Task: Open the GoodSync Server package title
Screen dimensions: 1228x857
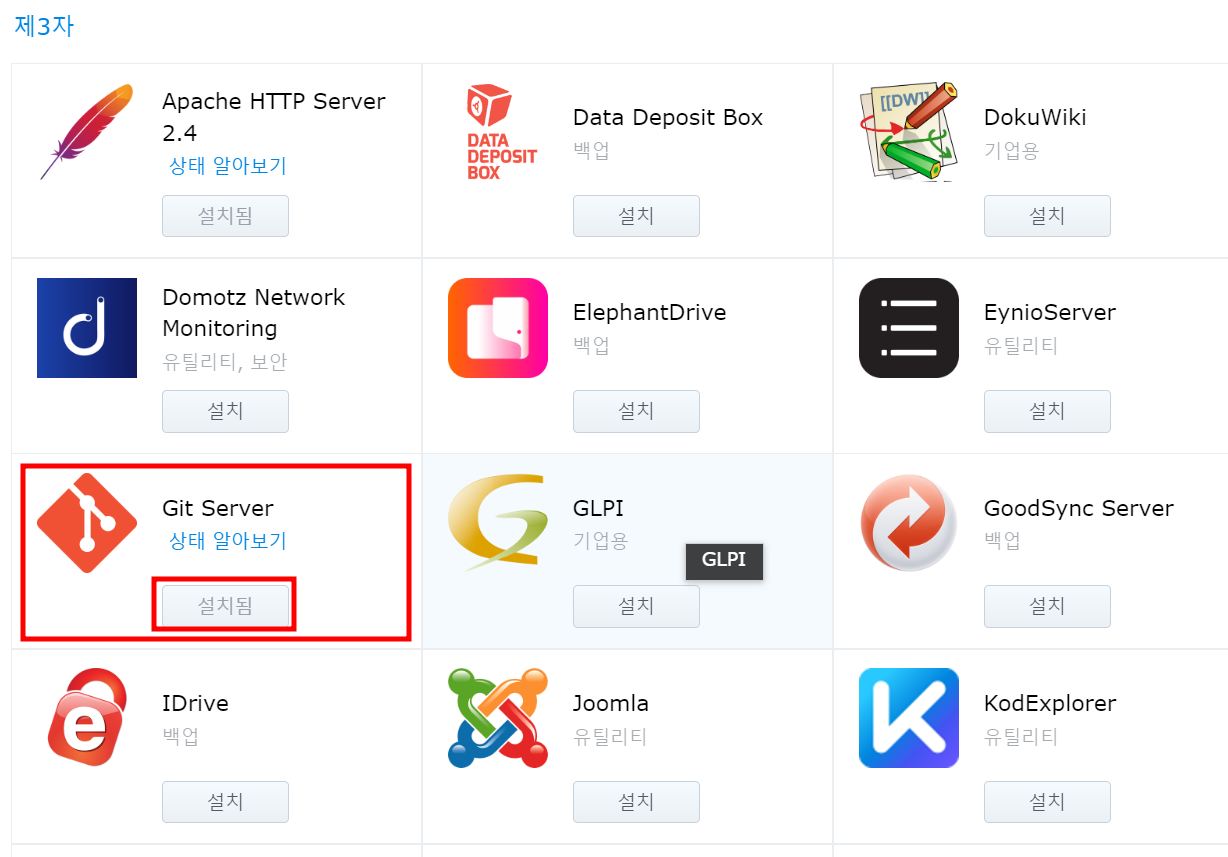Action: (1079, 508)
